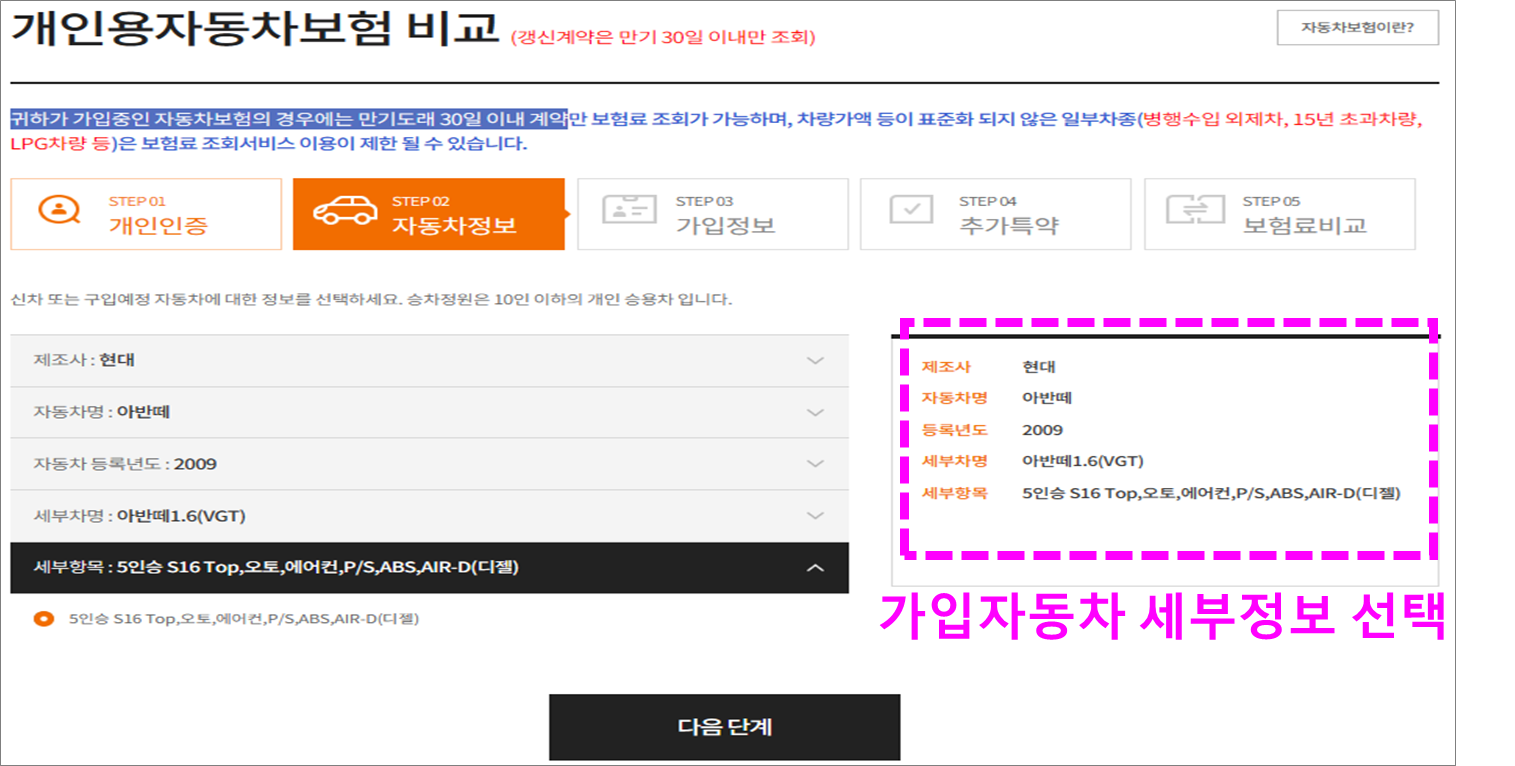Click the person icon in STEP 01 개인인증
The image size is (1515, 766).
pos(61,213)
